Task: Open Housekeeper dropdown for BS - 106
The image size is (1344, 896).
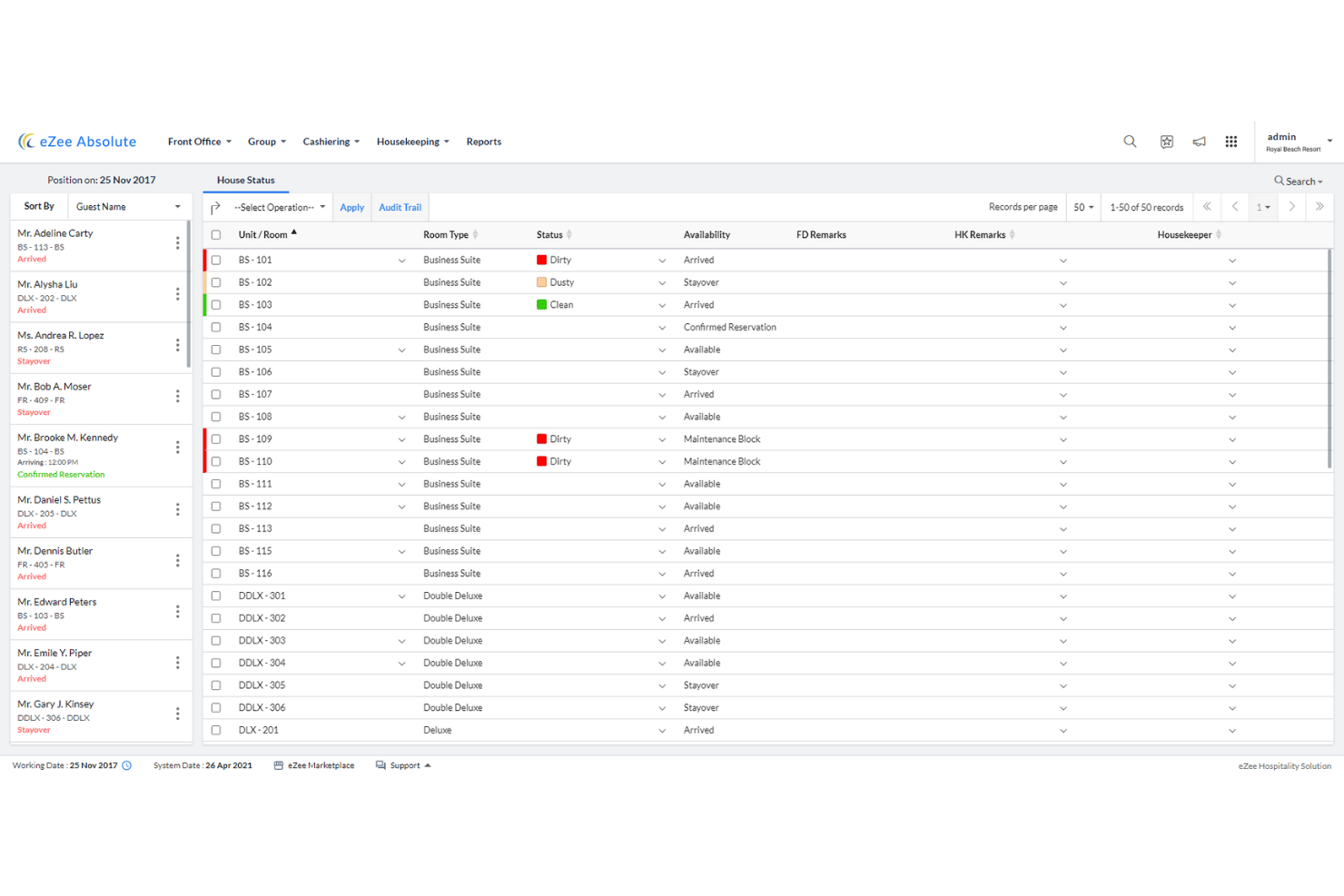Action: 1232,372
